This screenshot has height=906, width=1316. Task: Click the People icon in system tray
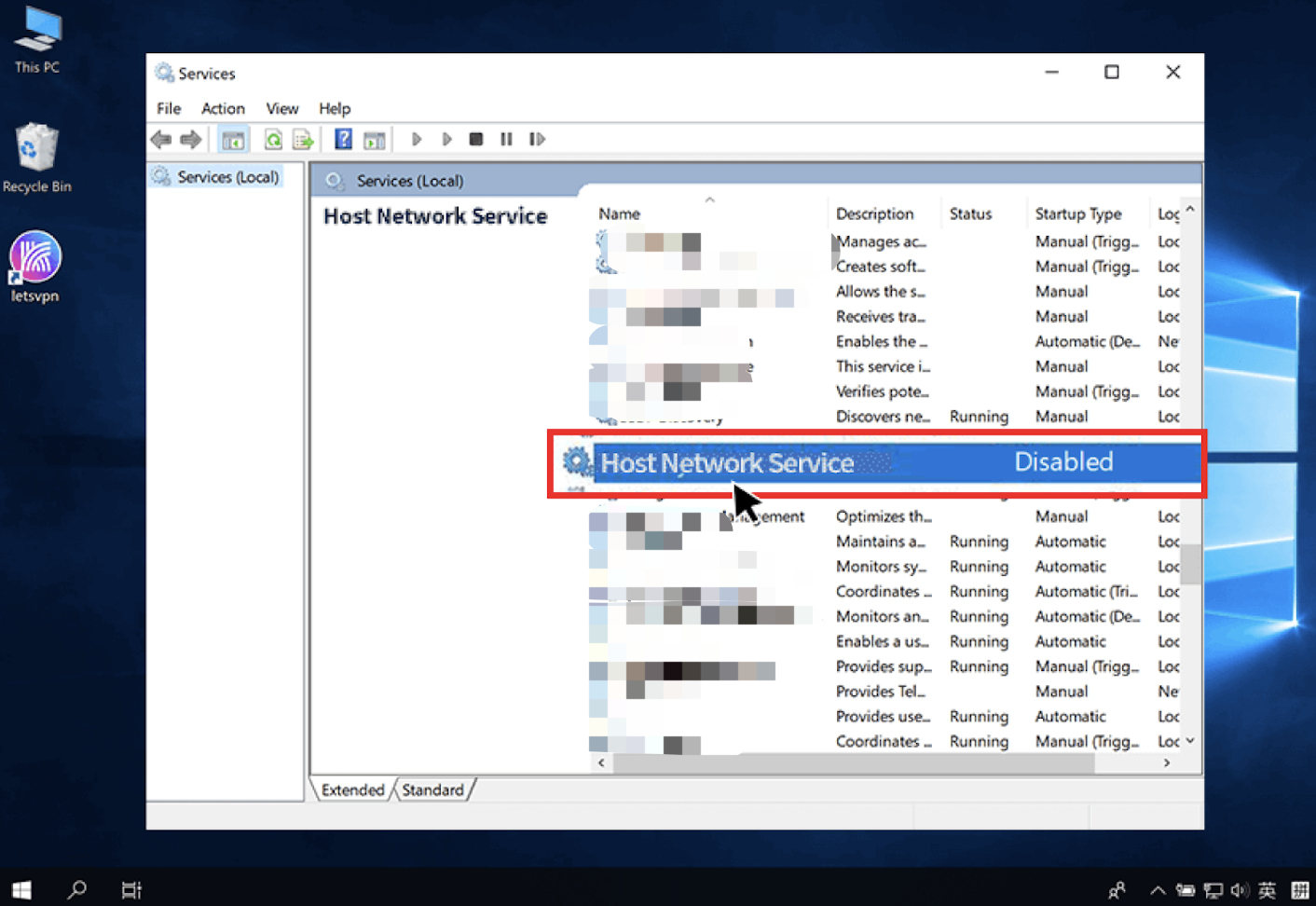tap(1117, 890)
